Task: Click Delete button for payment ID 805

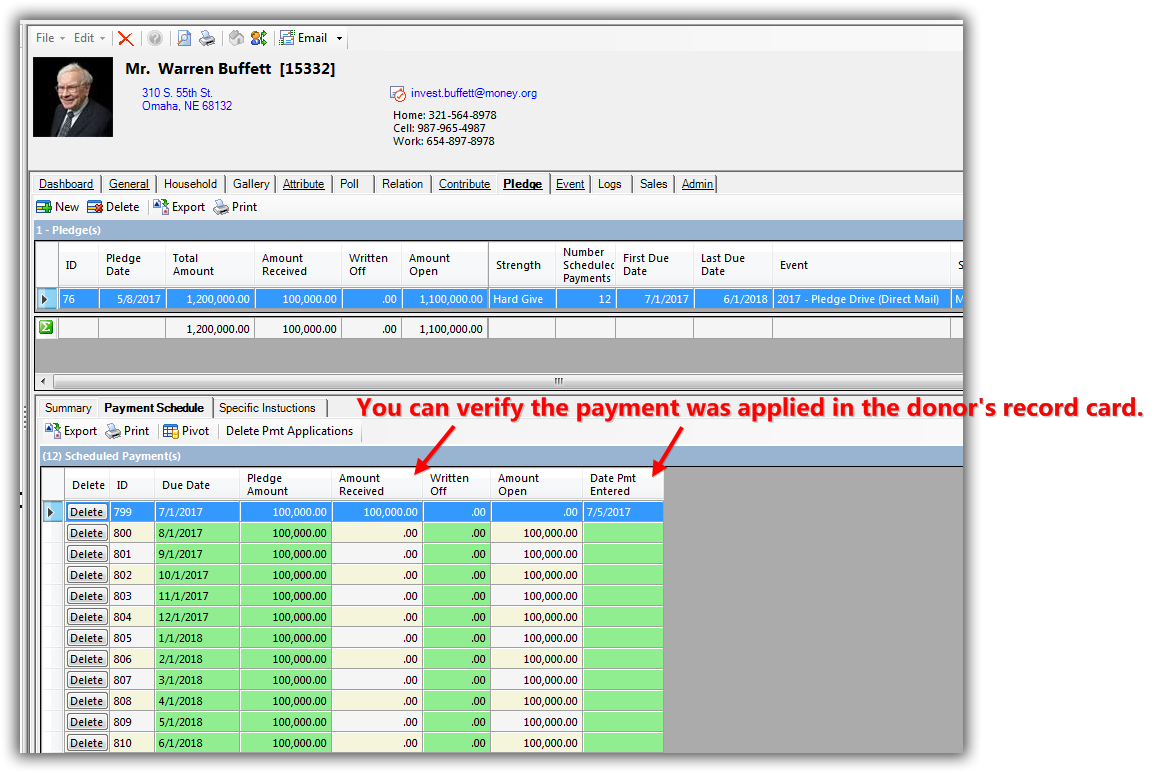Action: pyautogui.click(x=87, y=638)
